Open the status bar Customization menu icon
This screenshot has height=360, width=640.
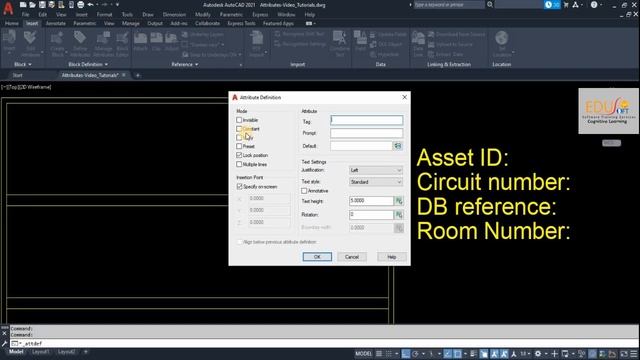(x=634, y=353)
